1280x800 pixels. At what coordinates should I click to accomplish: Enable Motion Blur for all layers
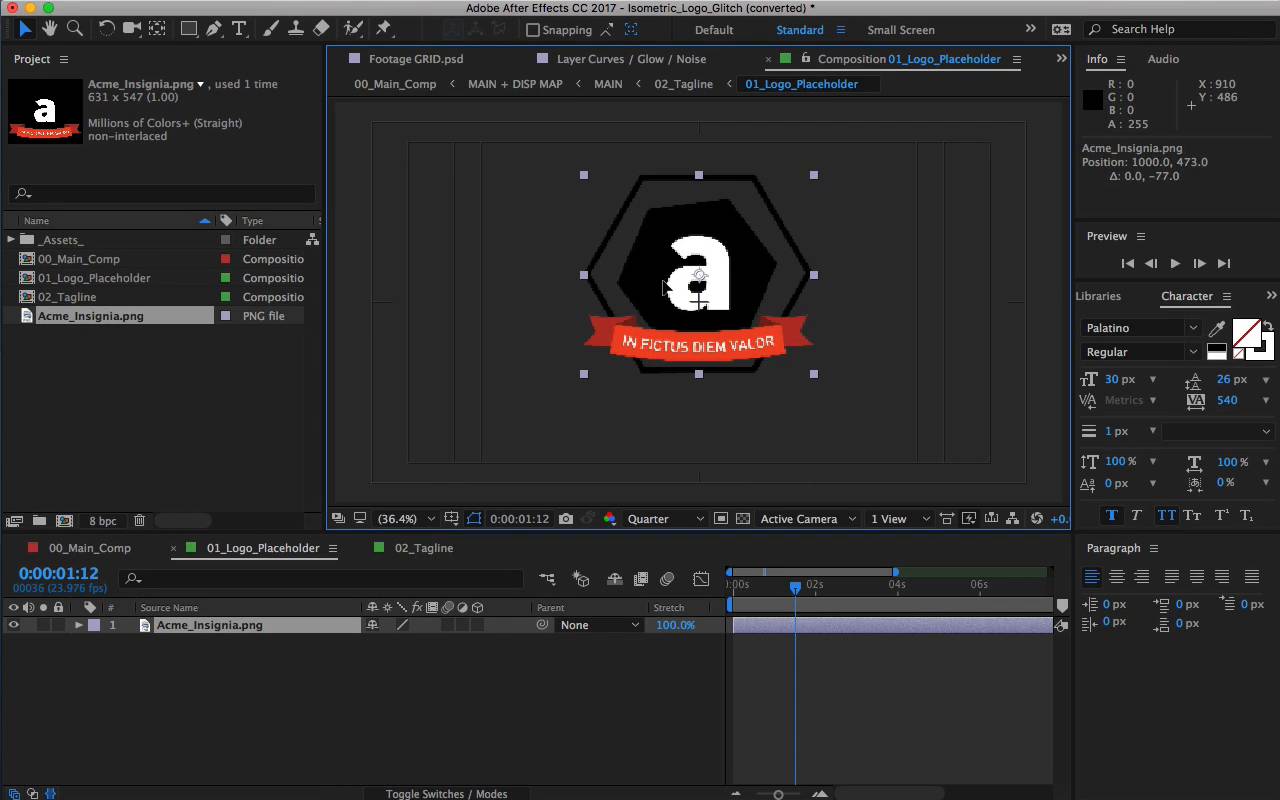[x=667, y=579]
